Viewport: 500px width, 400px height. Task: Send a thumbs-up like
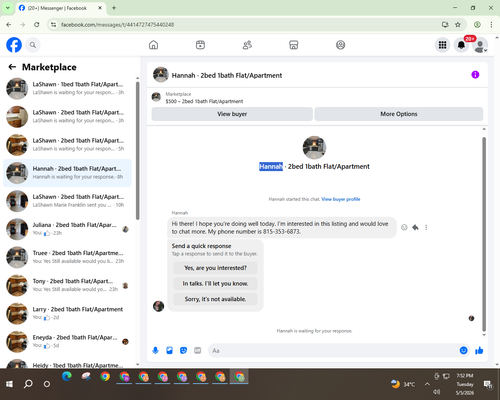tap(479, 350)
